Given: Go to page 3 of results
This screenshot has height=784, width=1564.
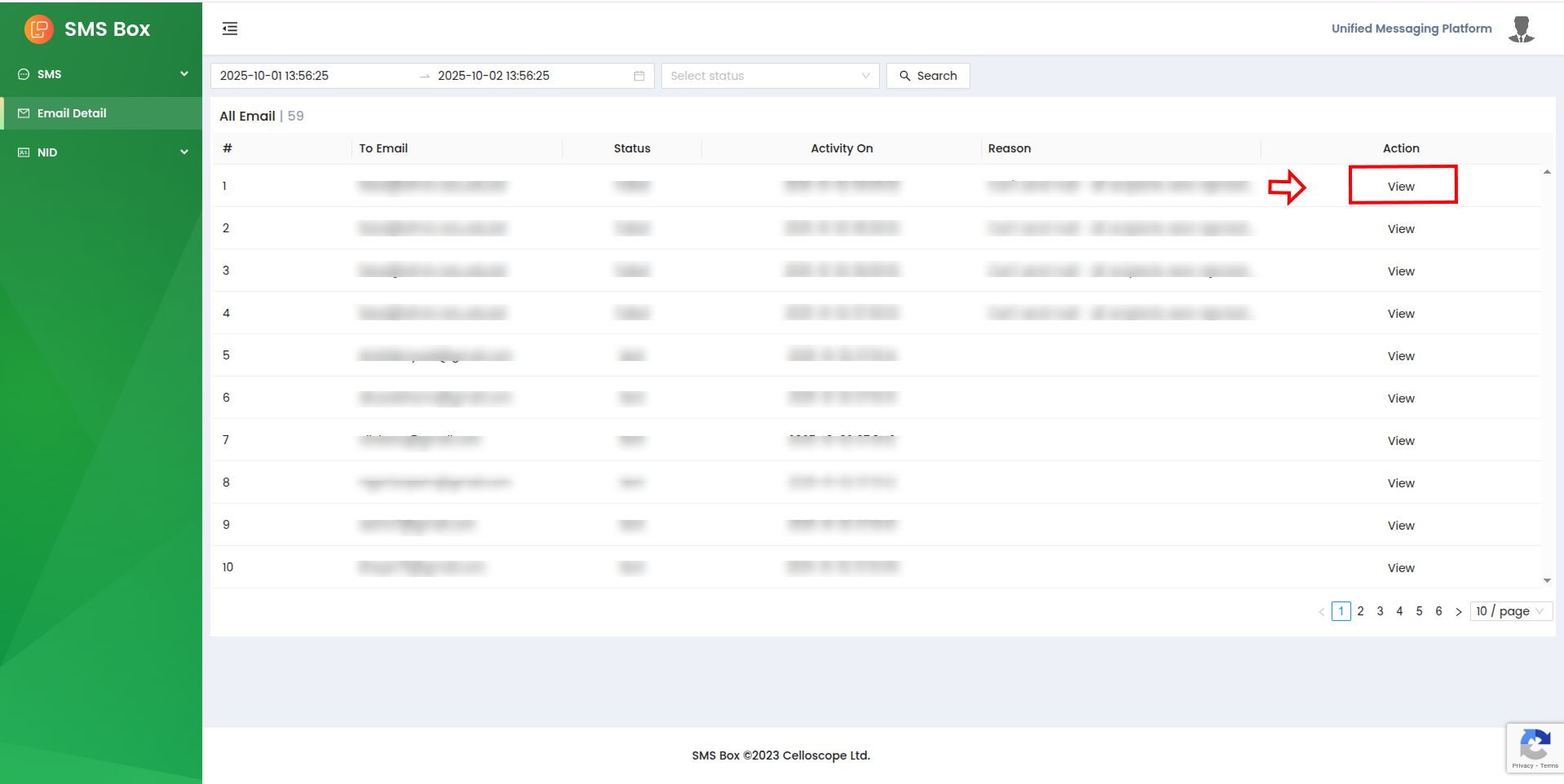Looking at the screenshot, I should point(1380,611).
